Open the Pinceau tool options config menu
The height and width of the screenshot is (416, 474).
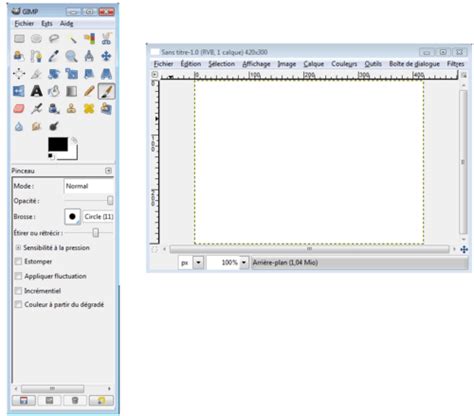[x=108, y=171]
